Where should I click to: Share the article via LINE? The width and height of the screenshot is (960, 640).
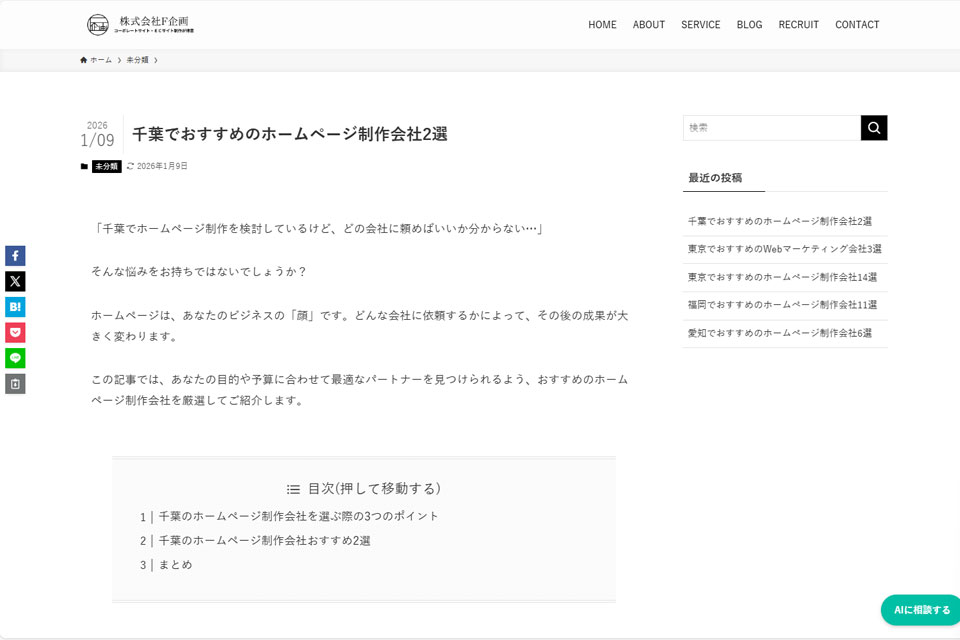coord(14,357)
